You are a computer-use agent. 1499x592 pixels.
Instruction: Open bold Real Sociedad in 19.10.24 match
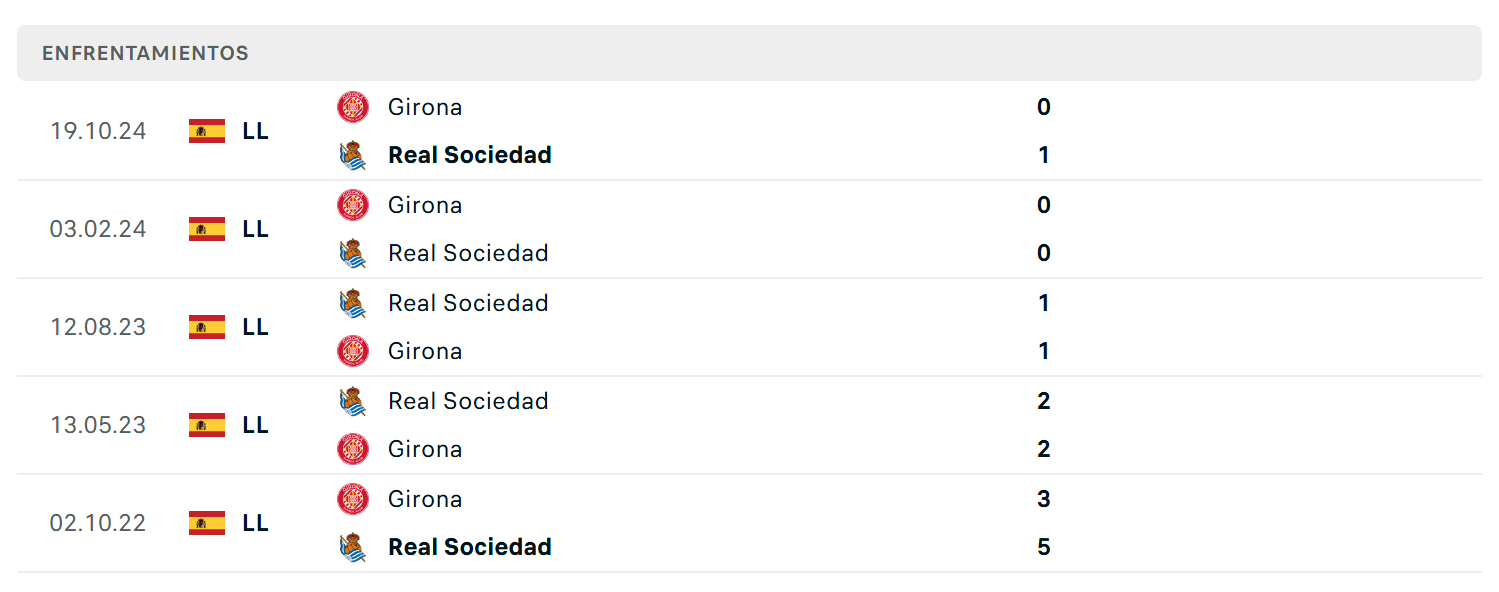coord(470,155)
